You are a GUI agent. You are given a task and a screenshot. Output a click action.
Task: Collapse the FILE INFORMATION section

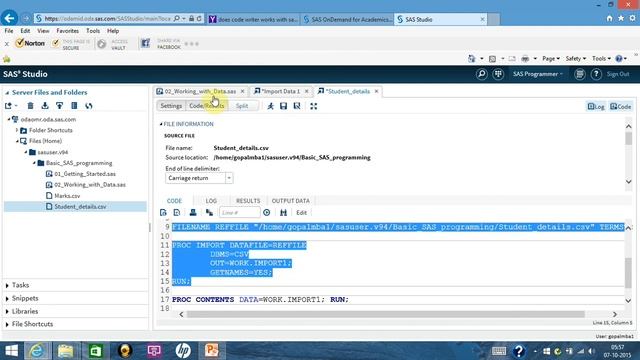point(161,124)
